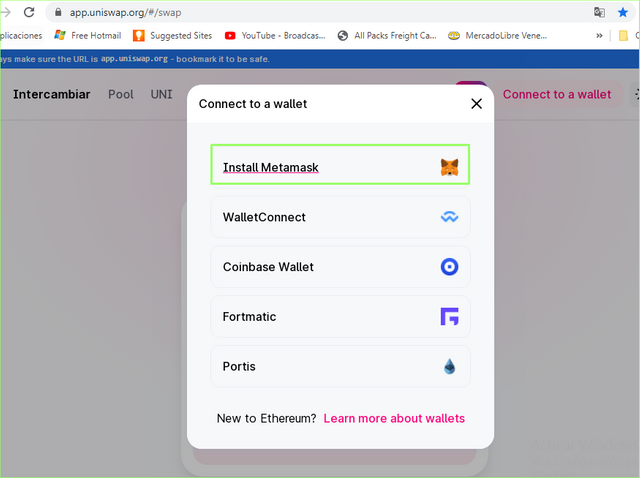
Task: Open the Pool tab
Action: pyautogui.click(x=120, y=94)
